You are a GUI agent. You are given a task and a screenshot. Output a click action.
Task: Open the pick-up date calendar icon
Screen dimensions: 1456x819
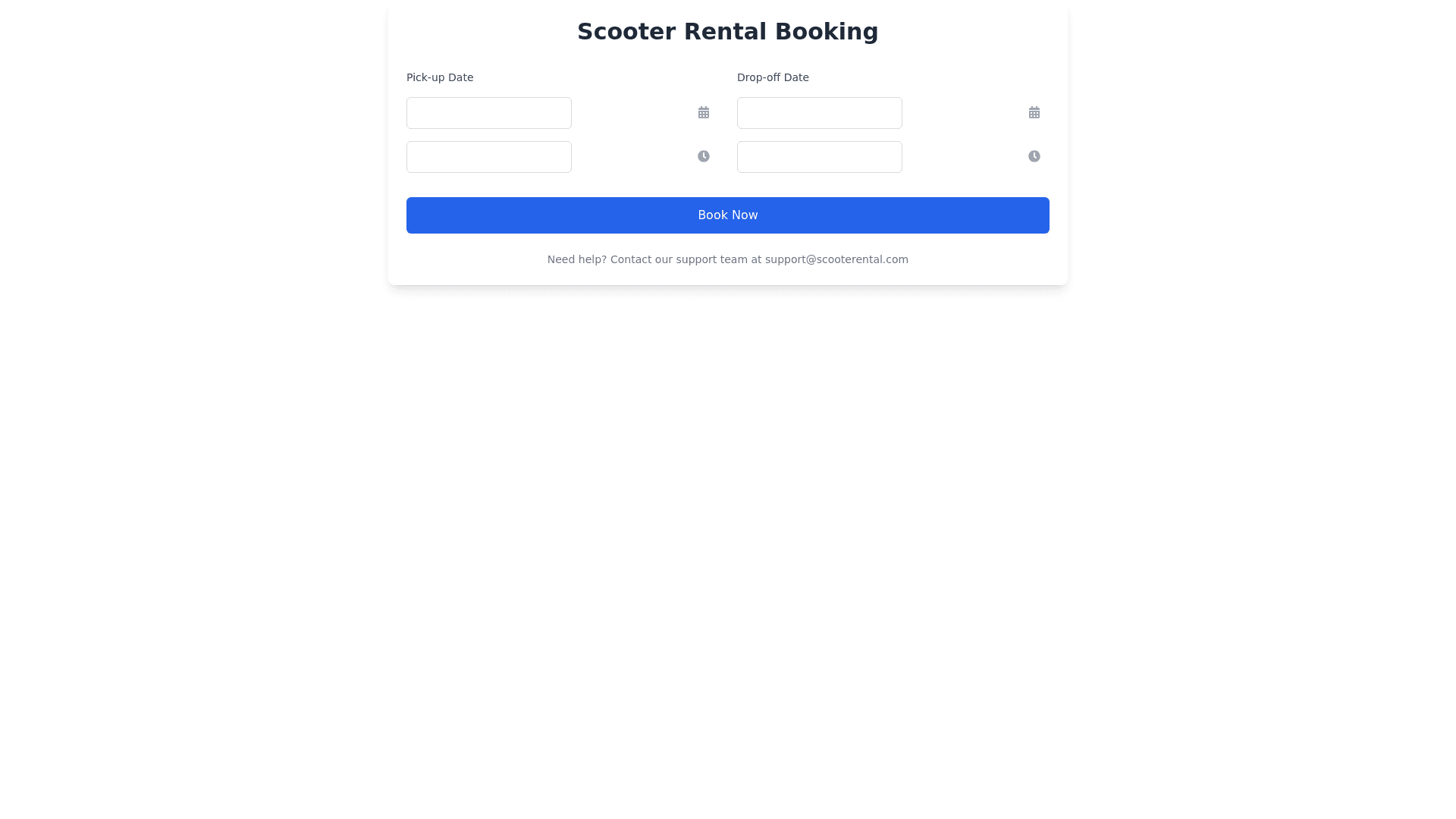(704, 112)
